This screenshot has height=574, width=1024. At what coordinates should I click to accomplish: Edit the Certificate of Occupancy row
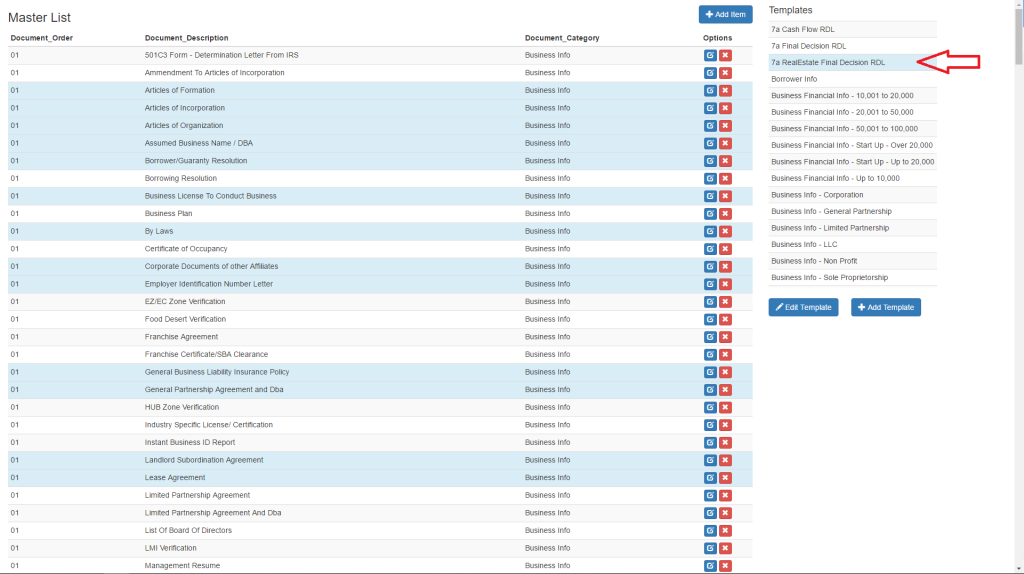710,249
